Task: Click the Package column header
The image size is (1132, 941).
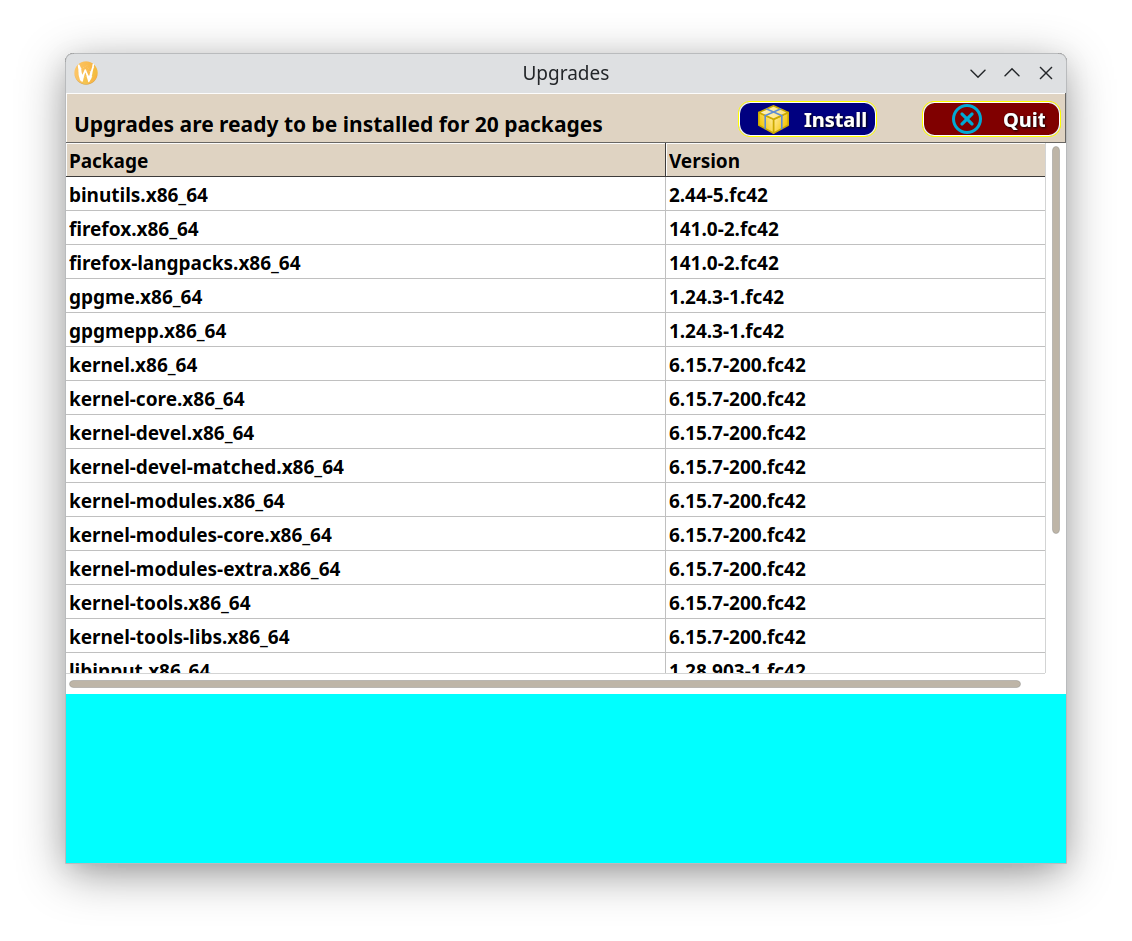Action: click(x=365, y=160)
